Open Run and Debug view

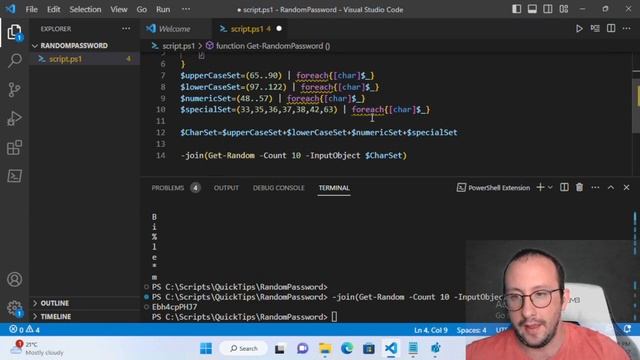tap(14, 118)
